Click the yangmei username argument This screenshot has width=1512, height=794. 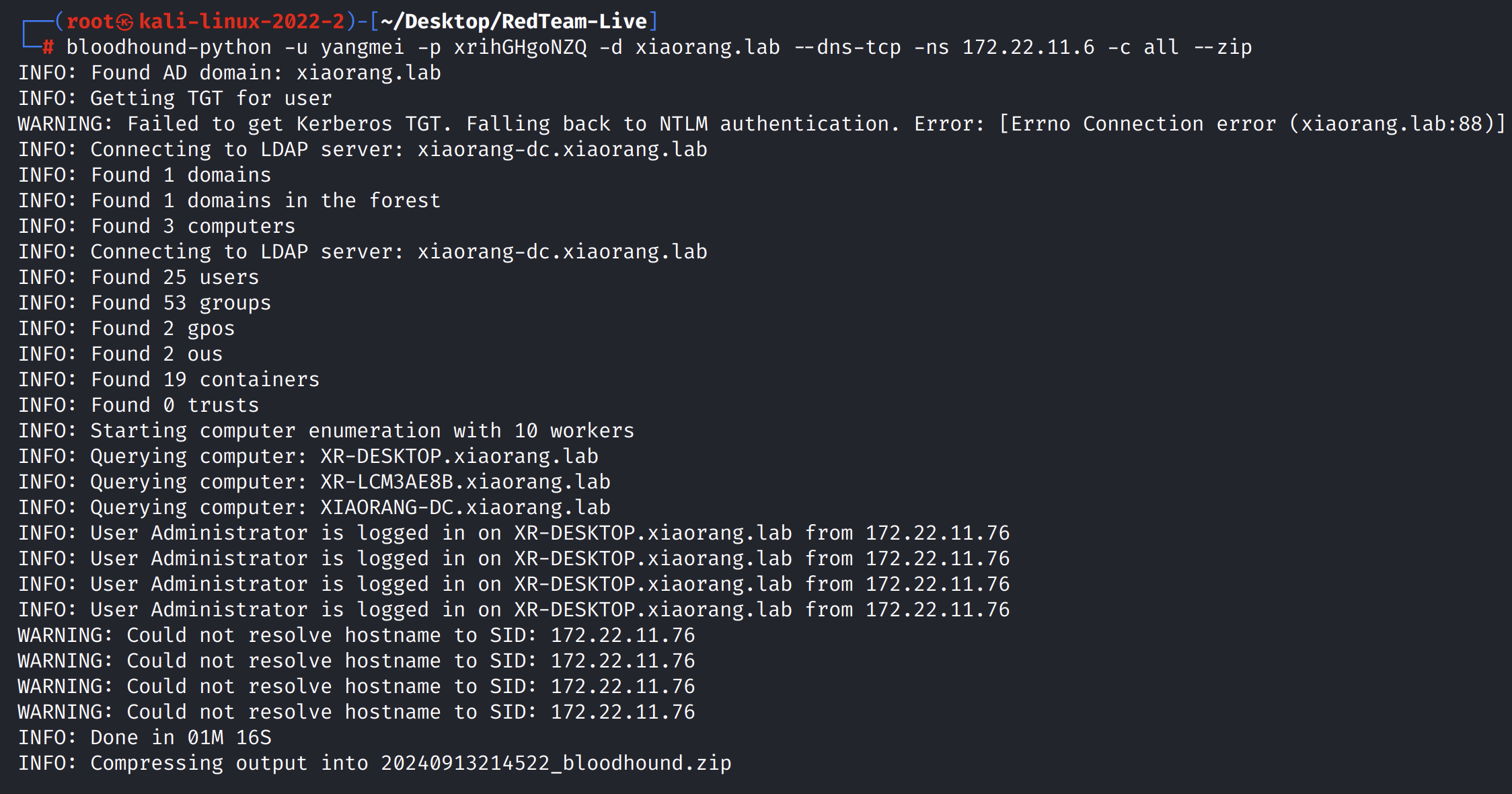[362, 47]
